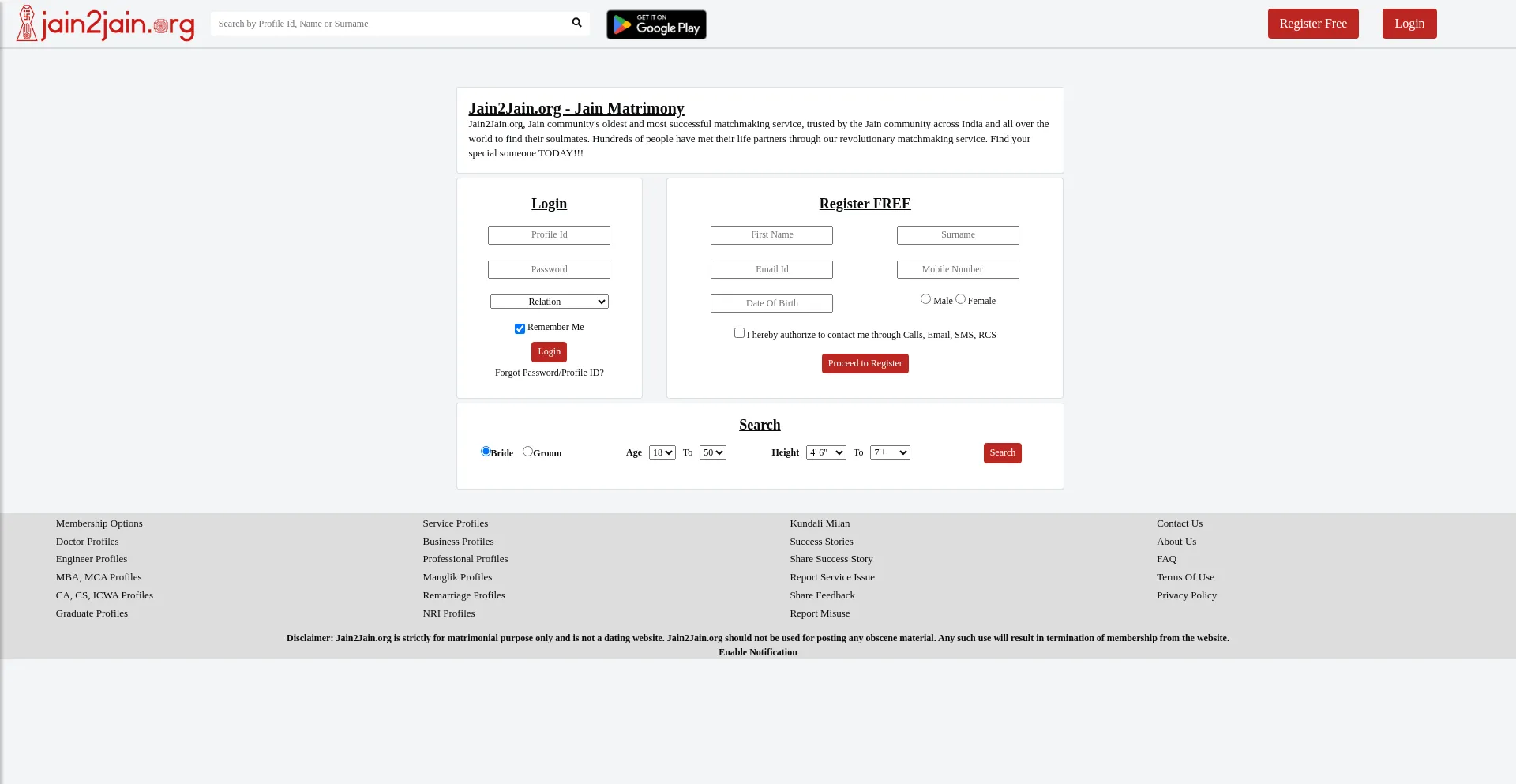Open Contact Us link
Viewport: 1516px width, 784px height.
tap(1180, 523)
